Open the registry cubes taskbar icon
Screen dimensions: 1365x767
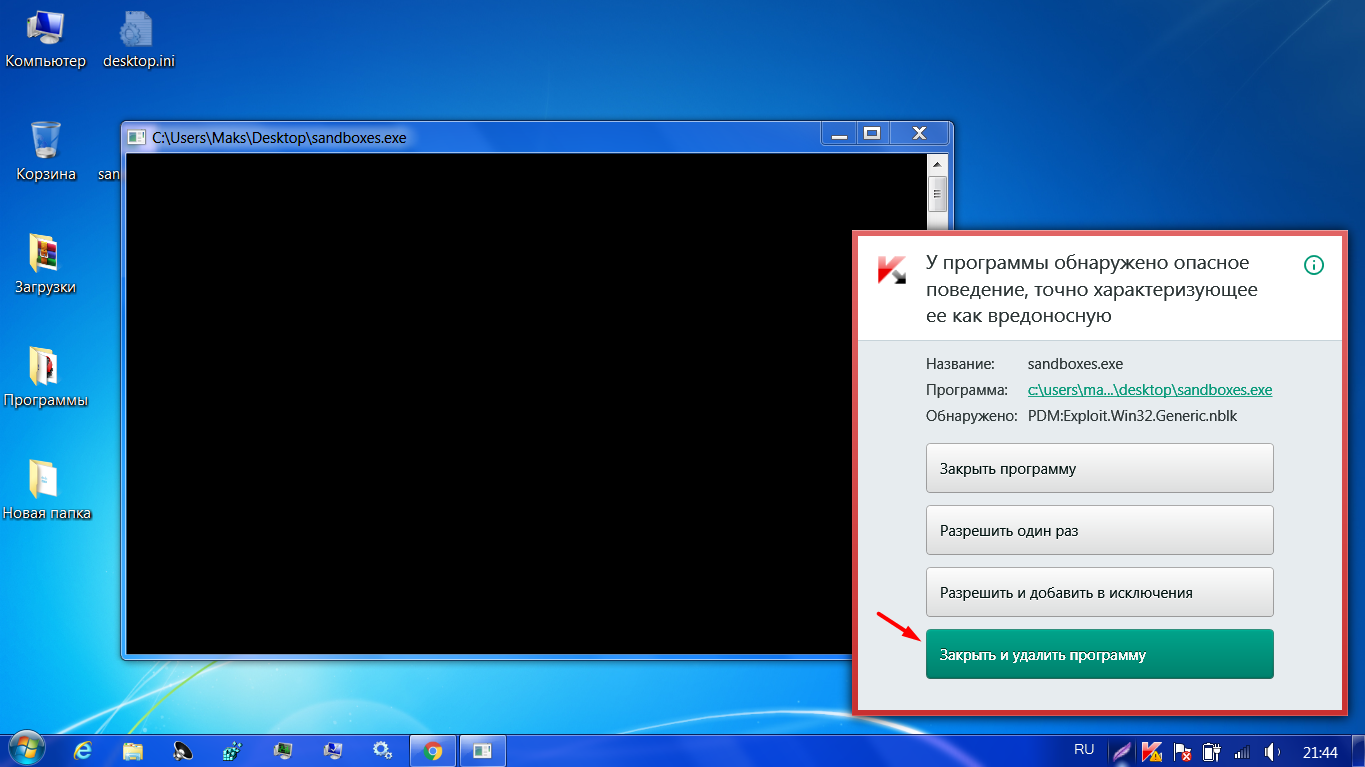[233, 751]
